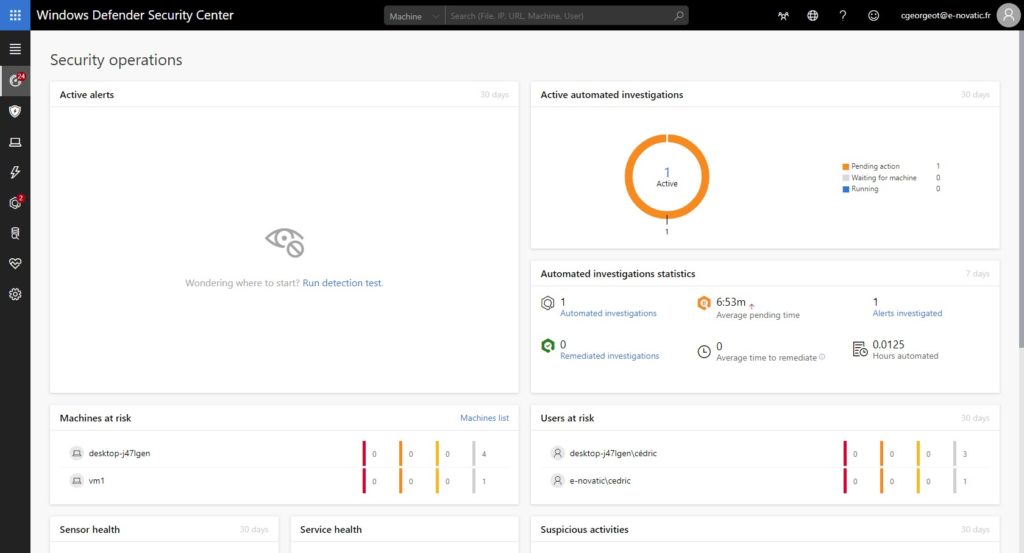Click the user icon beside e-novatic\cedric

tap(557, 481)
